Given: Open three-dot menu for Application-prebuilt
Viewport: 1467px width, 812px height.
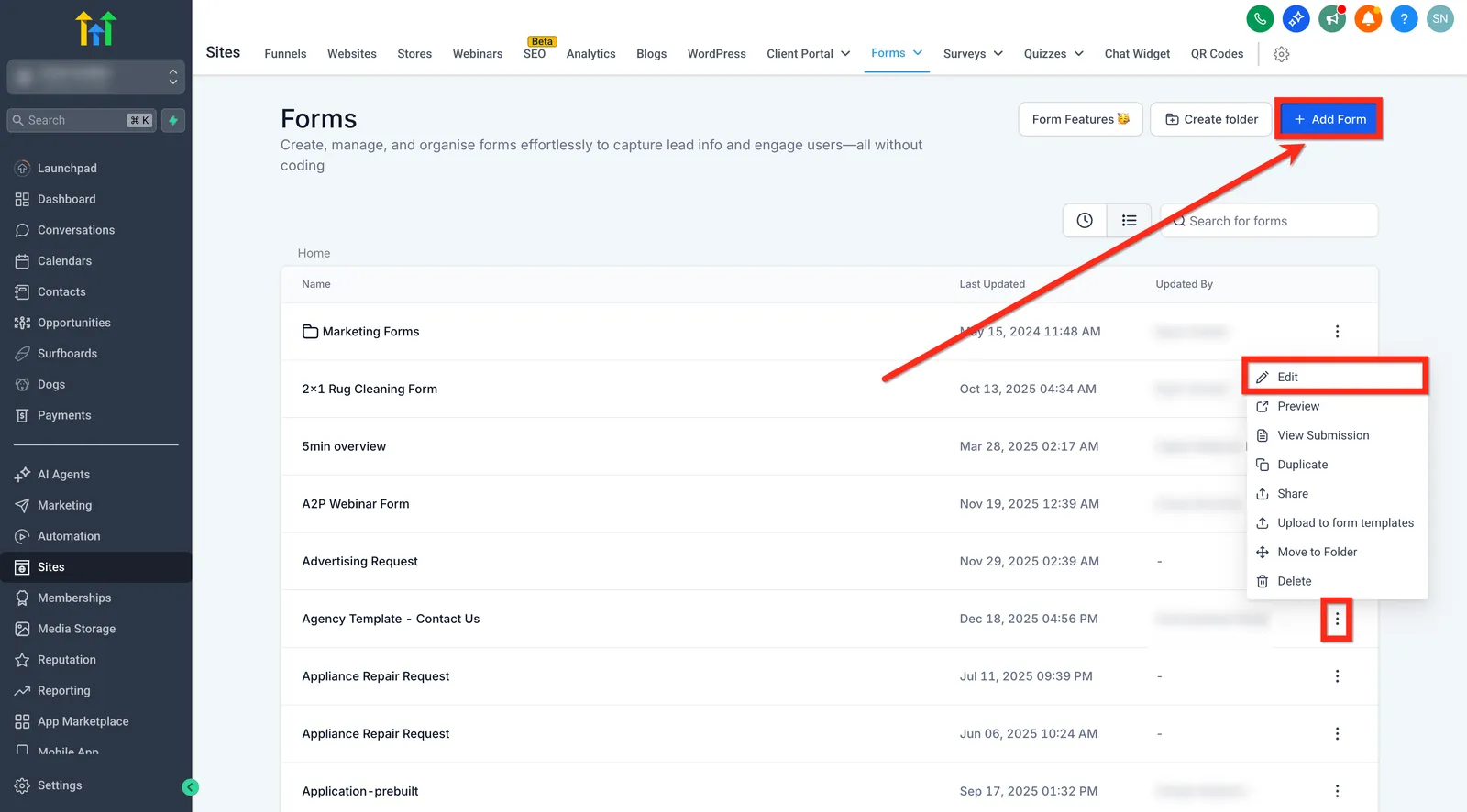Looking at the screenshot, I should click(x=1337, y=791).
